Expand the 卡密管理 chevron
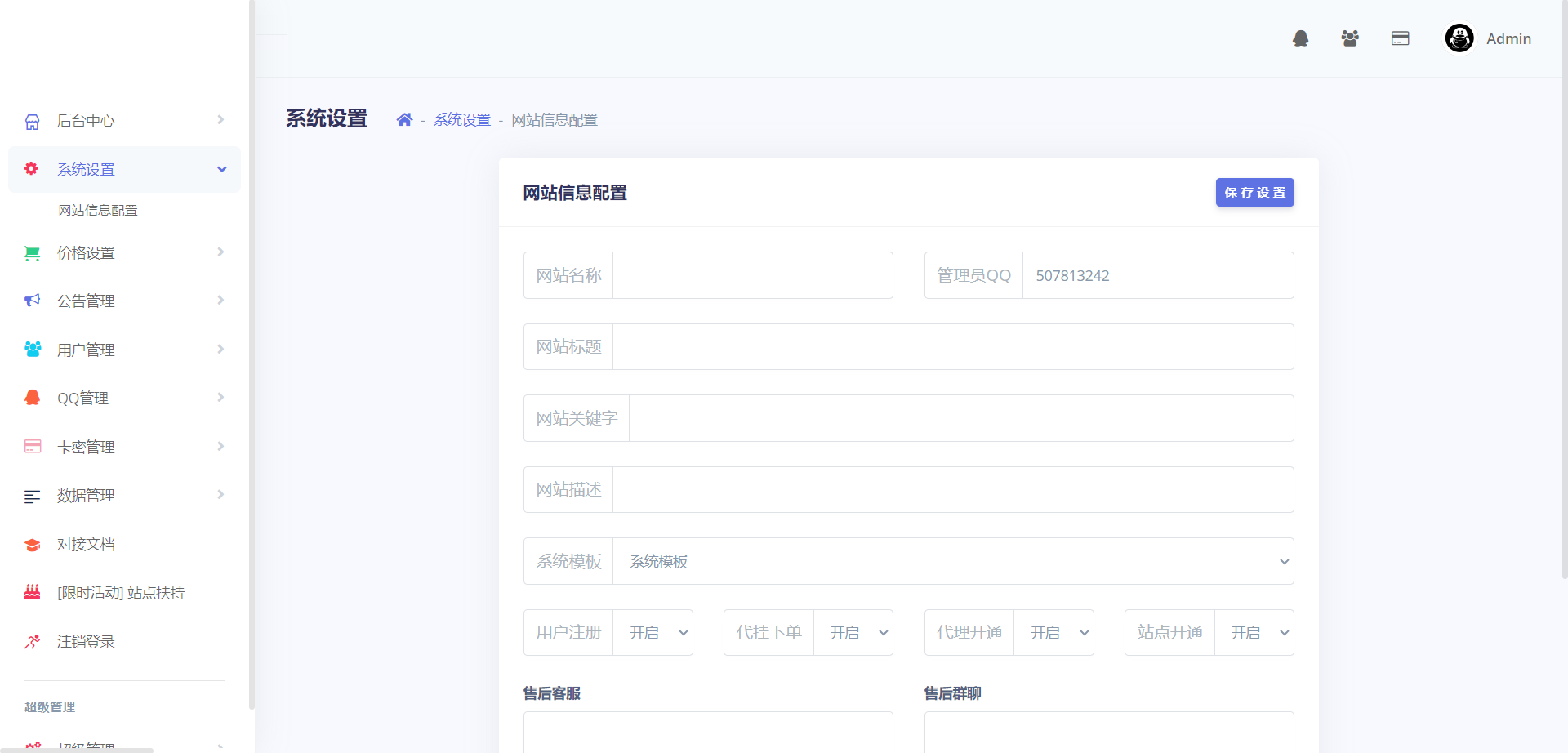 (220, 447)
